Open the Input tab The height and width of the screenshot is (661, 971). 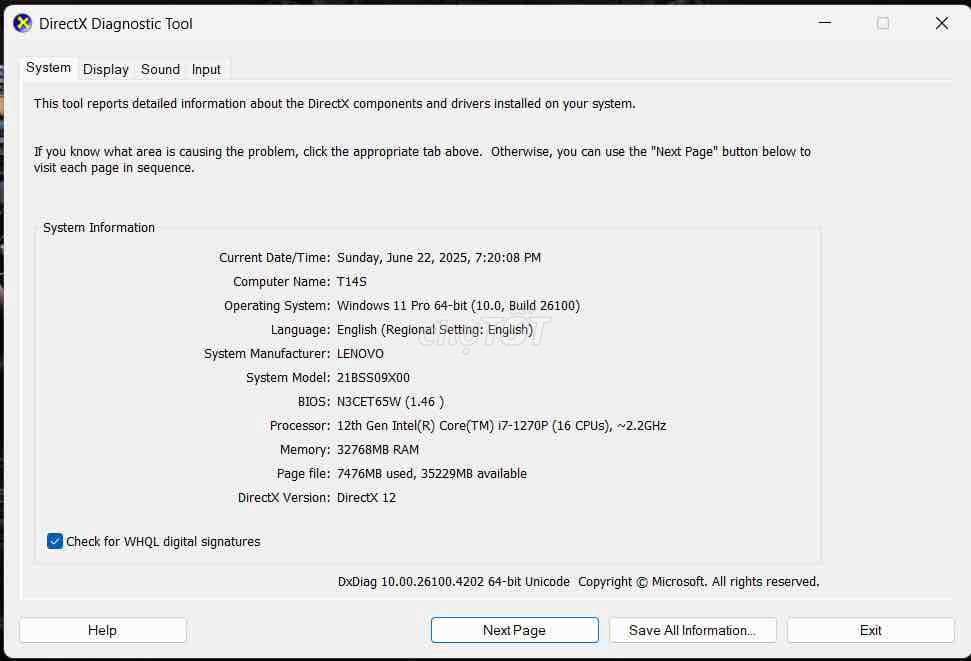pos(206,69)
